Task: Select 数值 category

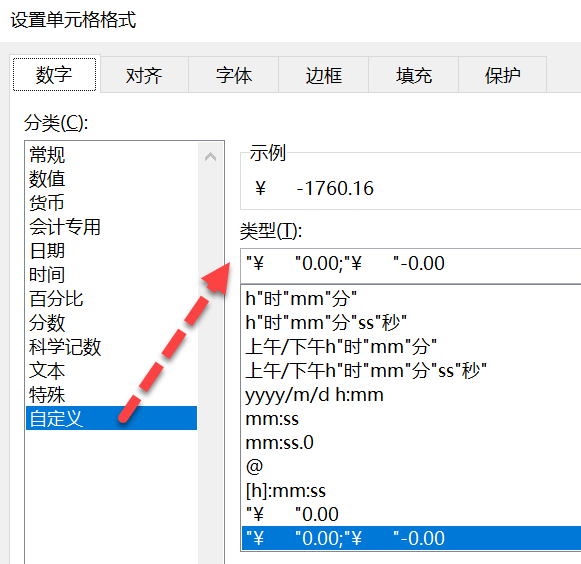Action: 111,179
